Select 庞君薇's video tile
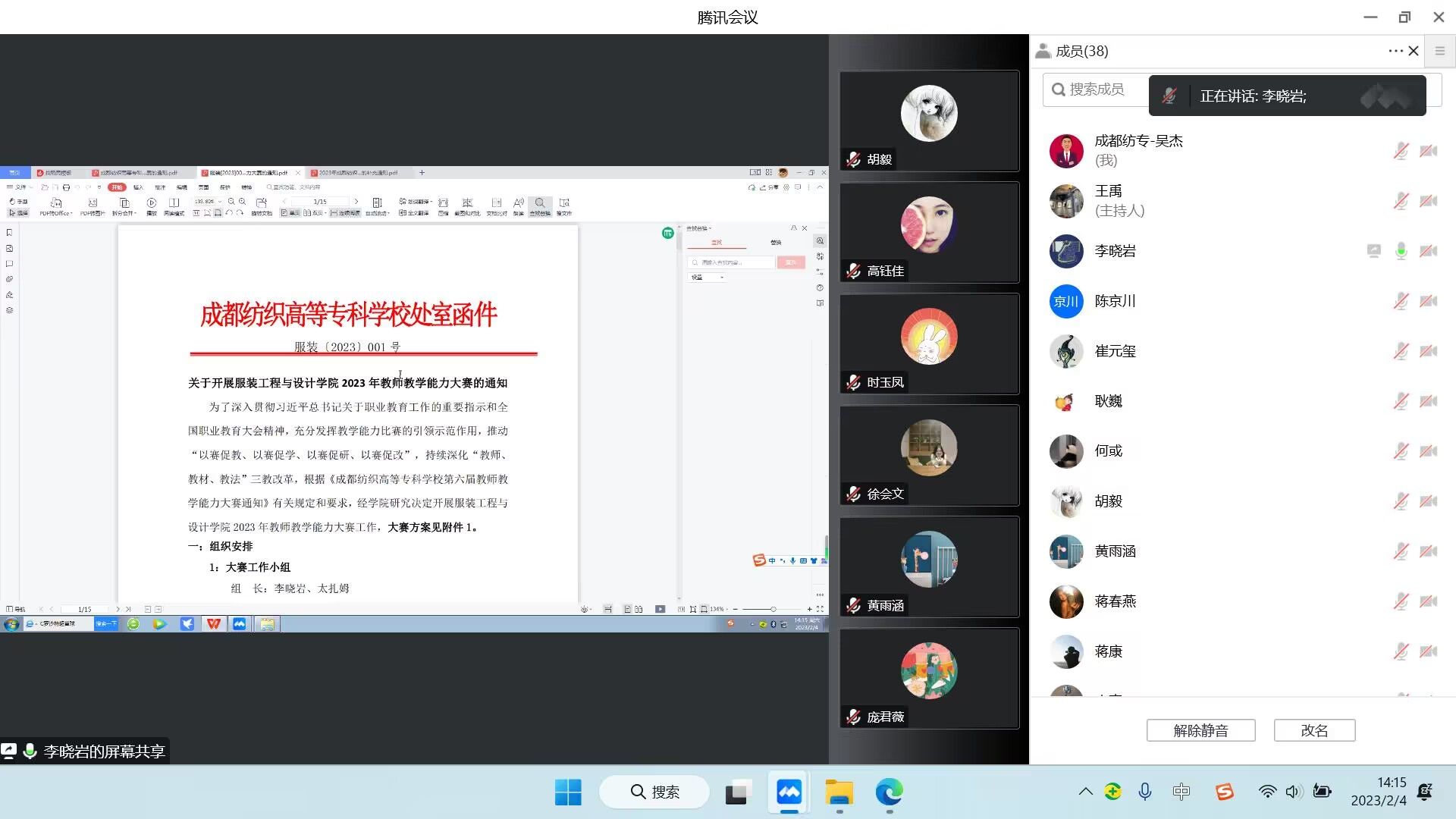 click(x=929, y=678)
